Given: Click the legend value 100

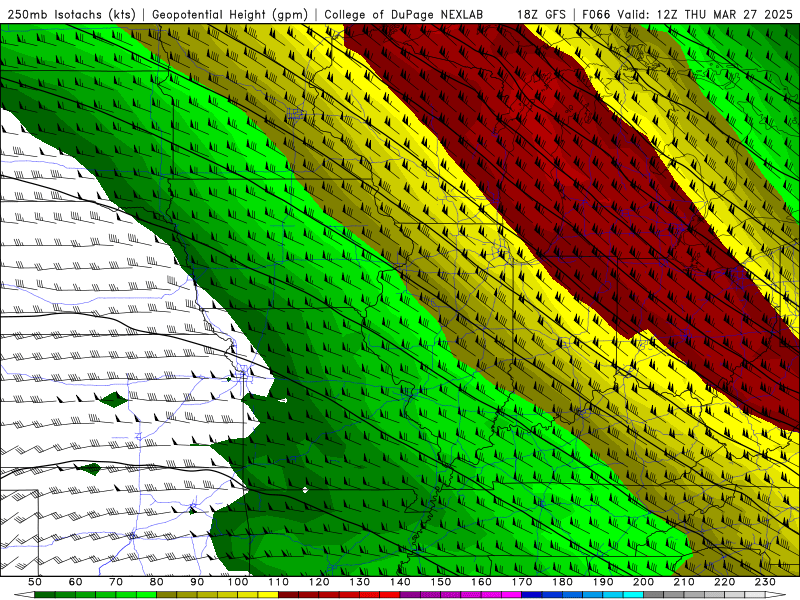Looking at the screenshot, I should pyautogui.click(x=238, y=582).
